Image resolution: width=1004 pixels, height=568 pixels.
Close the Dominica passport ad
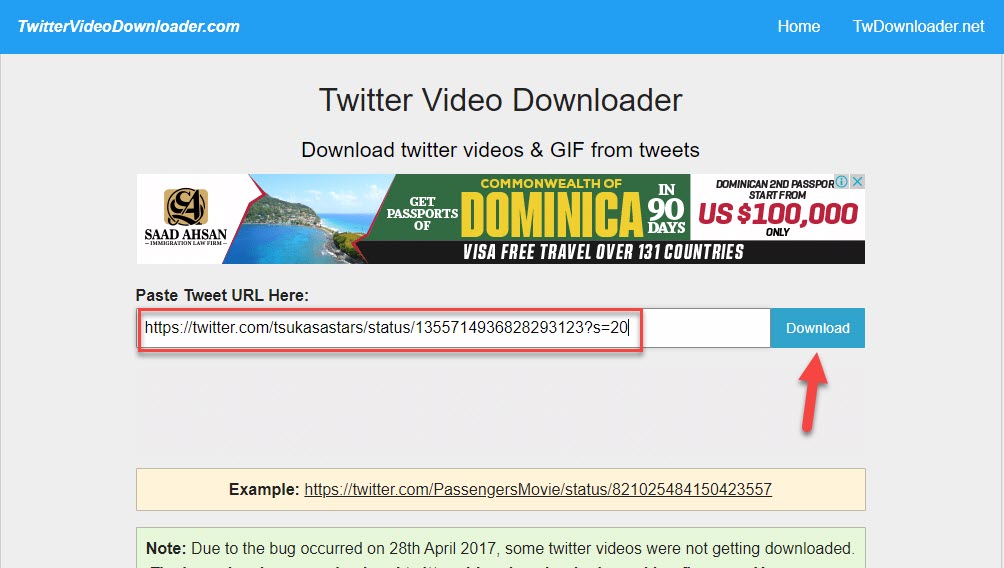[857, 182]
